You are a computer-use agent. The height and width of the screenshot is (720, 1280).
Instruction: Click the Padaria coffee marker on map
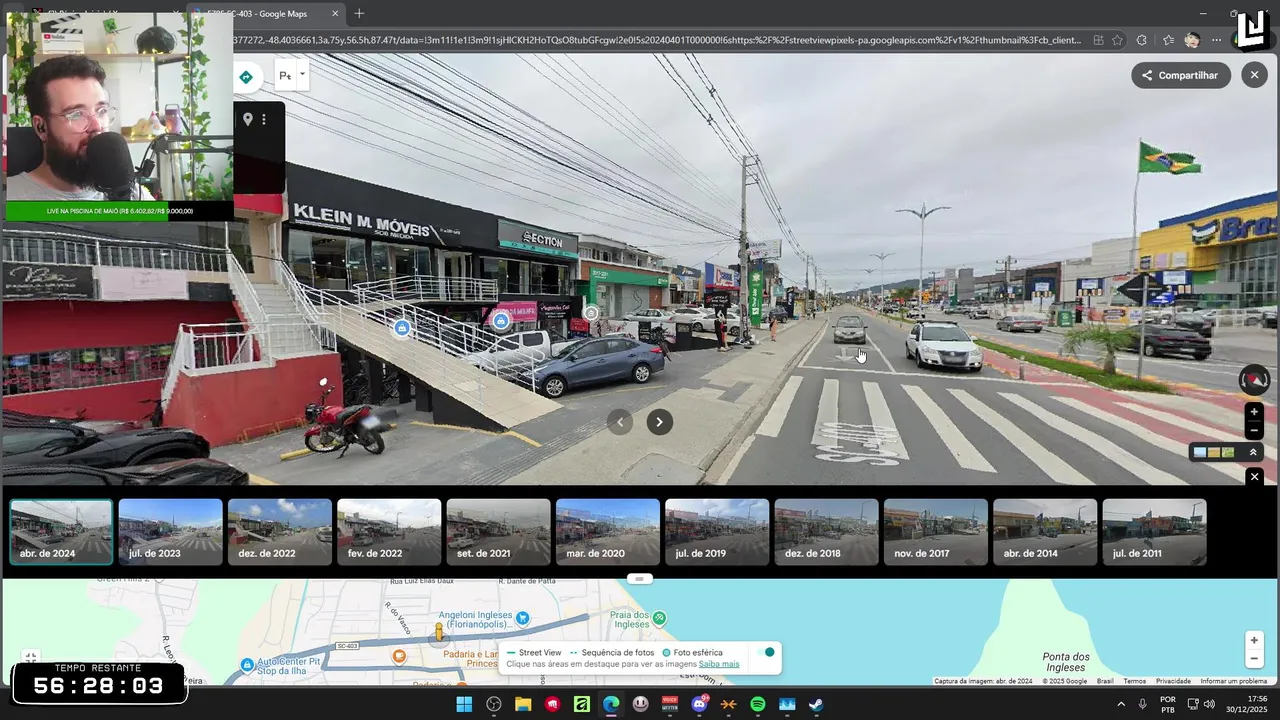[399, 657]
